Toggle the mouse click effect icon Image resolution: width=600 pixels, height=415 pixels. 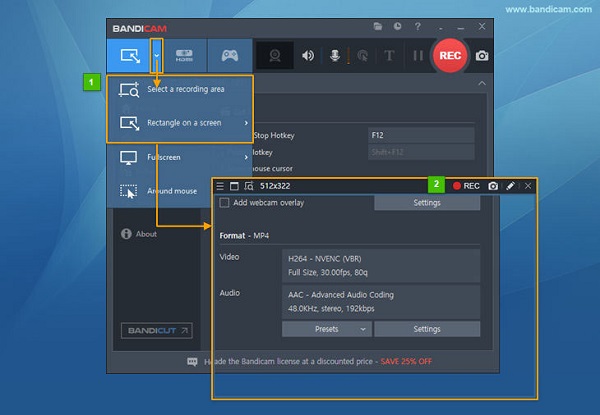click(363, 56)
